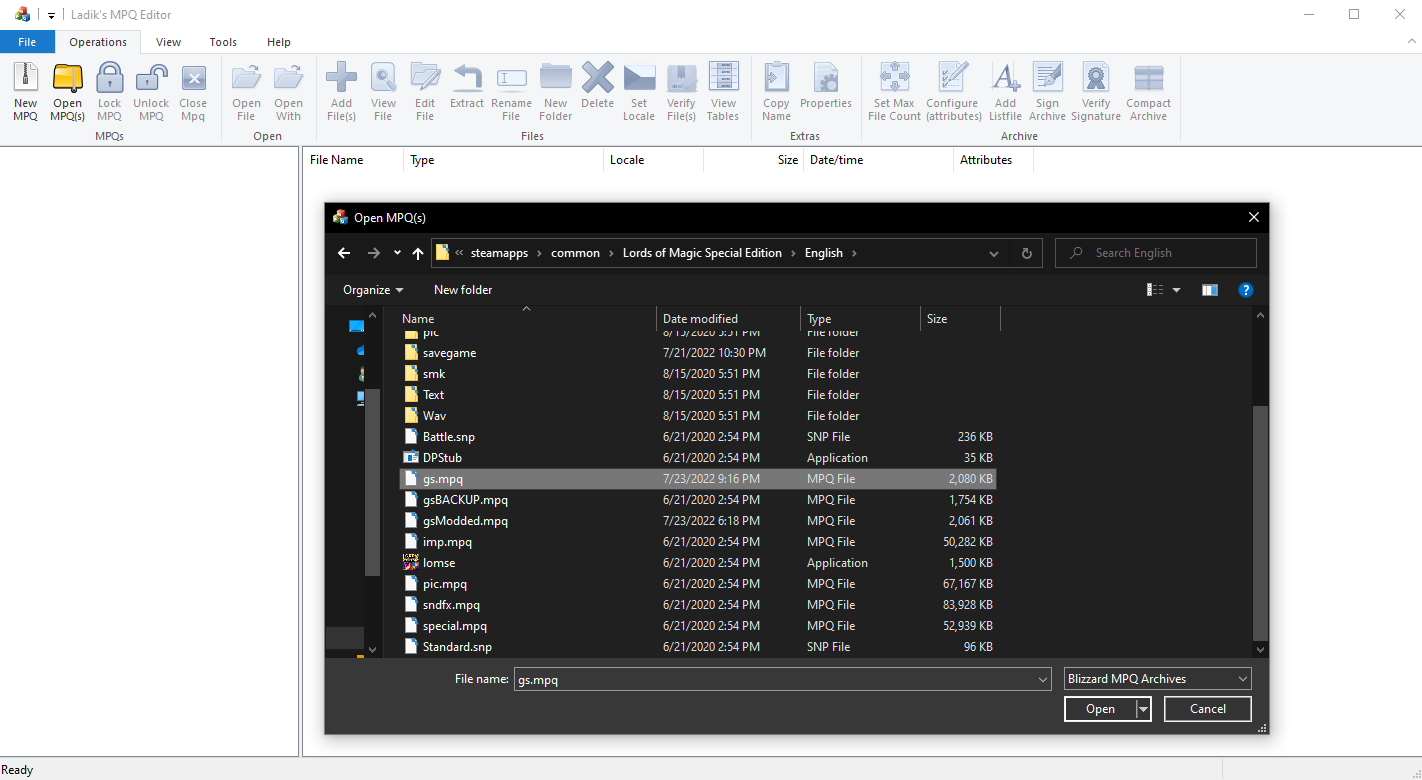Select imp.mpq in file list
The width and height of the screenshot is (1422, 780).
[x=698, y=542]
